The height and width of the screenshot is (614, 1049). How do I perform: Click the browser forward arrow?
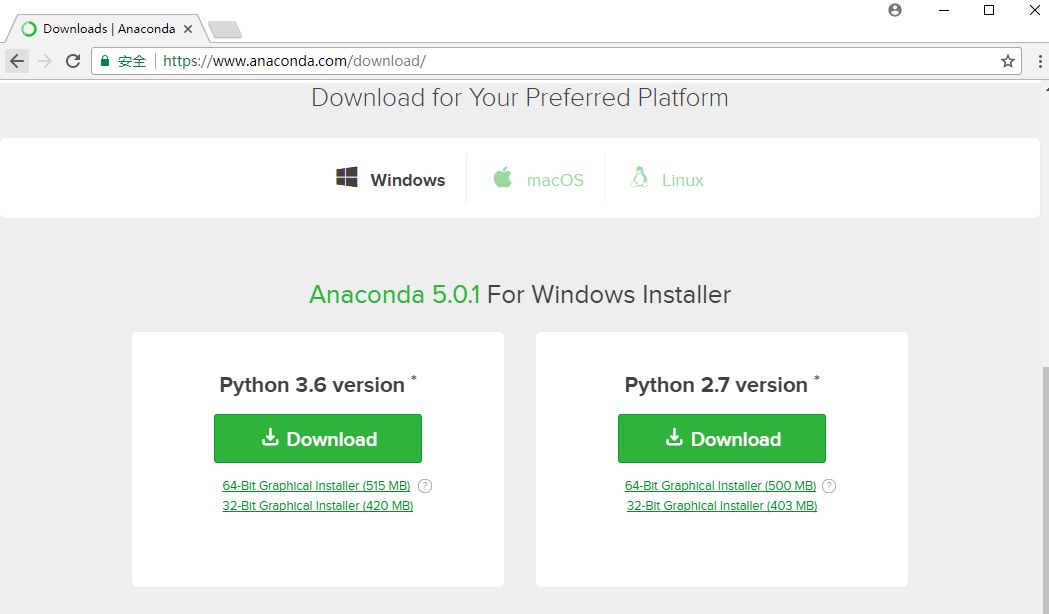click(45, 61)
